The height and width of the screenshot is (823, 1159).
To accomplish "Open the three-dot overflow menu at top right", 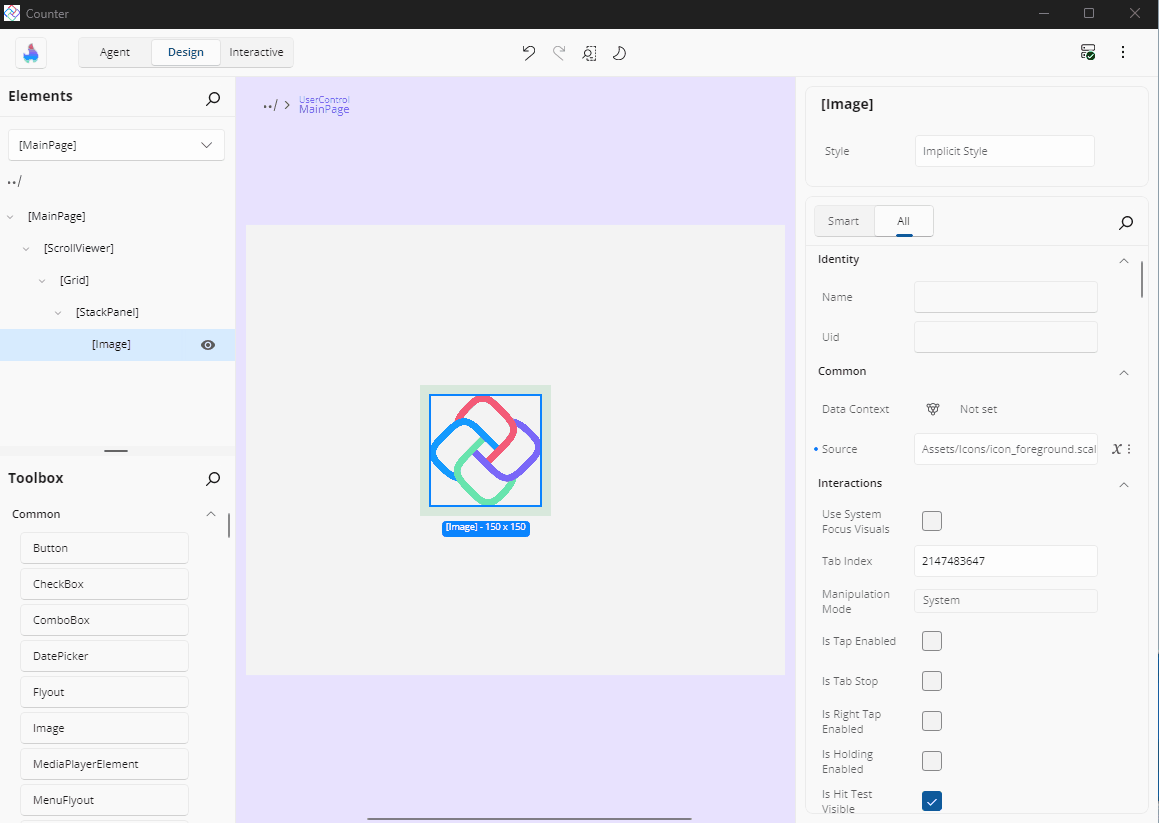I will tap(1123, 52).
